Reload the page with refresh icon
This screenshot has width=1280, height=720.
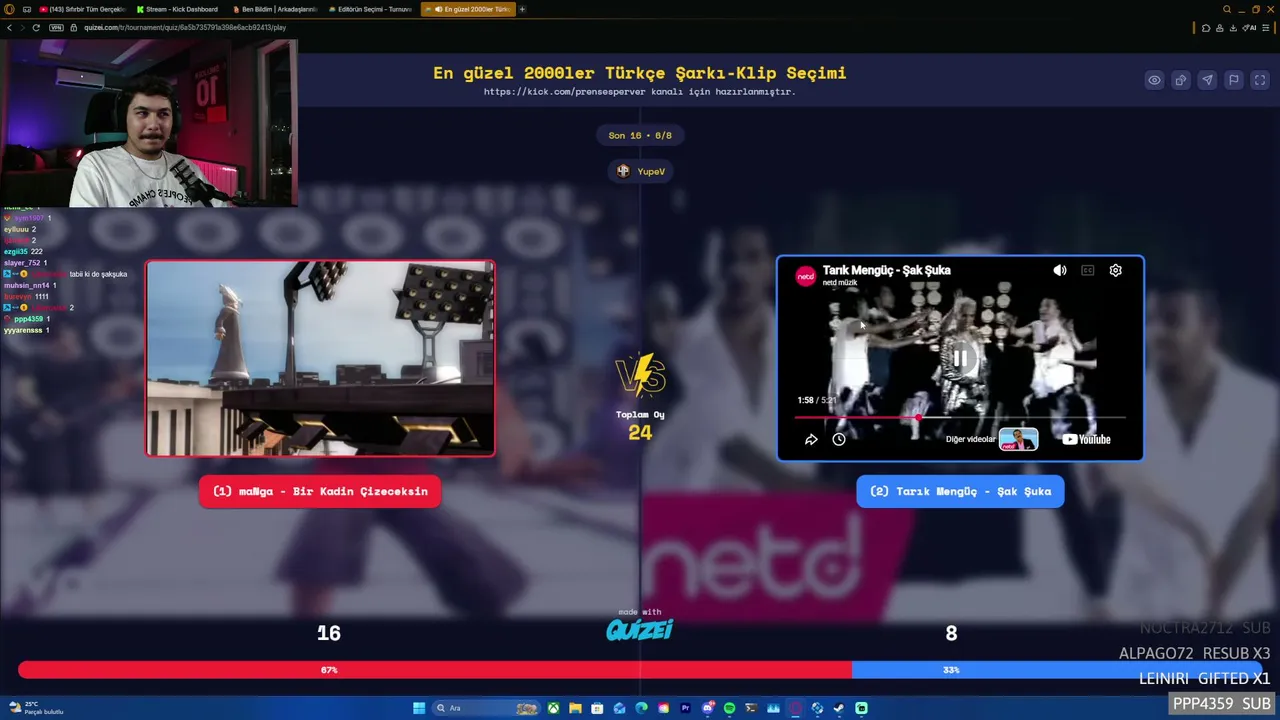click(36, 27)
